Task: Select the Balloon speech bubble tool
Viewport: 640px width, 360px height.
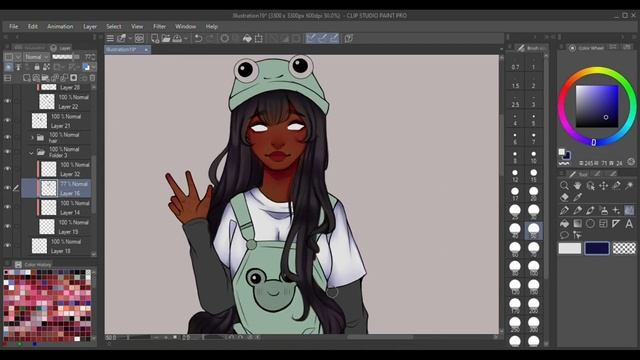Action: pos(564,235)
